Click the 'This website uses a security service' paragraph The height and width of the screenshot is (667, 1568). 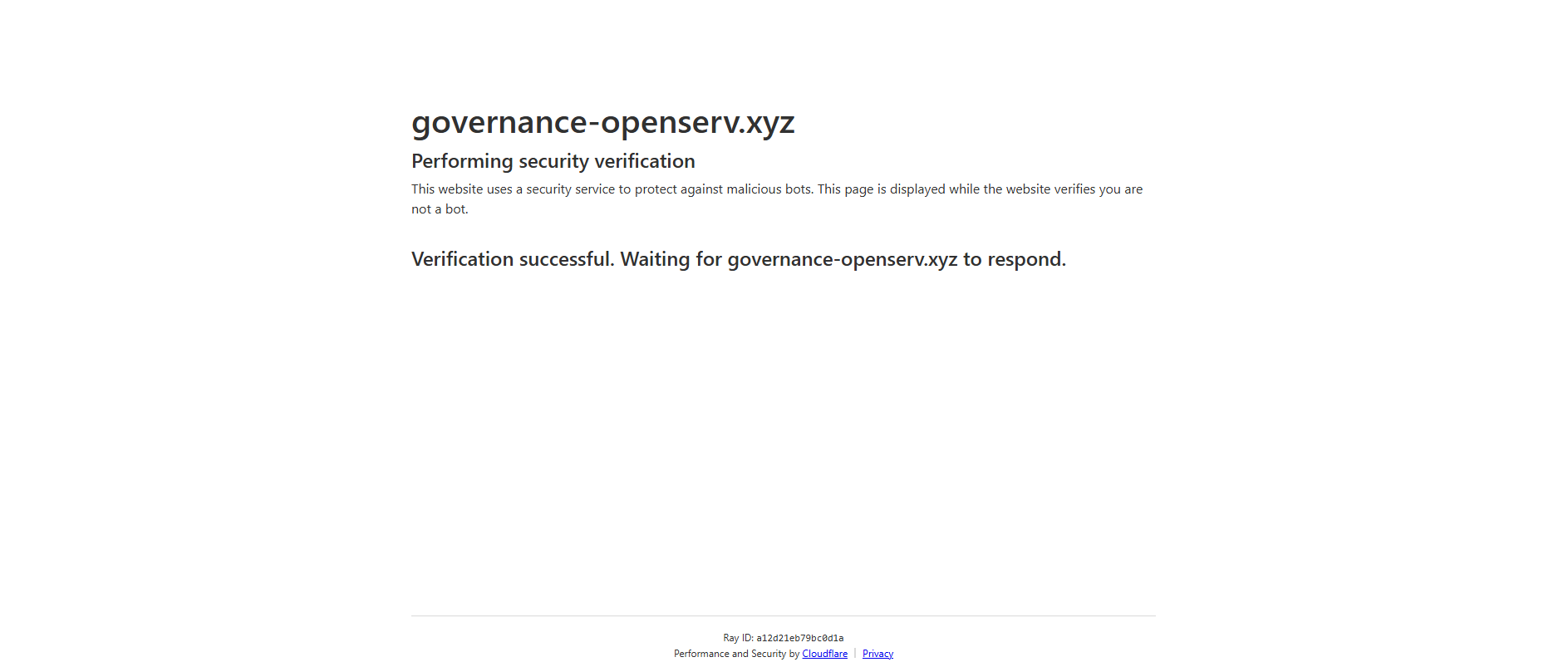[x=777, y=199]
